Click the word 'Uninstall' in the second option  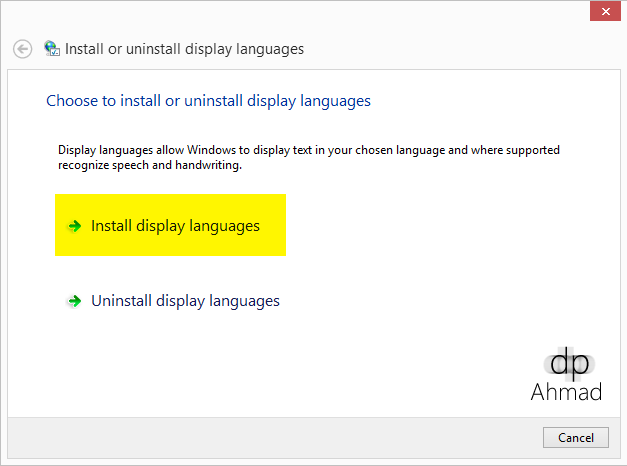(x=123, y=301)
